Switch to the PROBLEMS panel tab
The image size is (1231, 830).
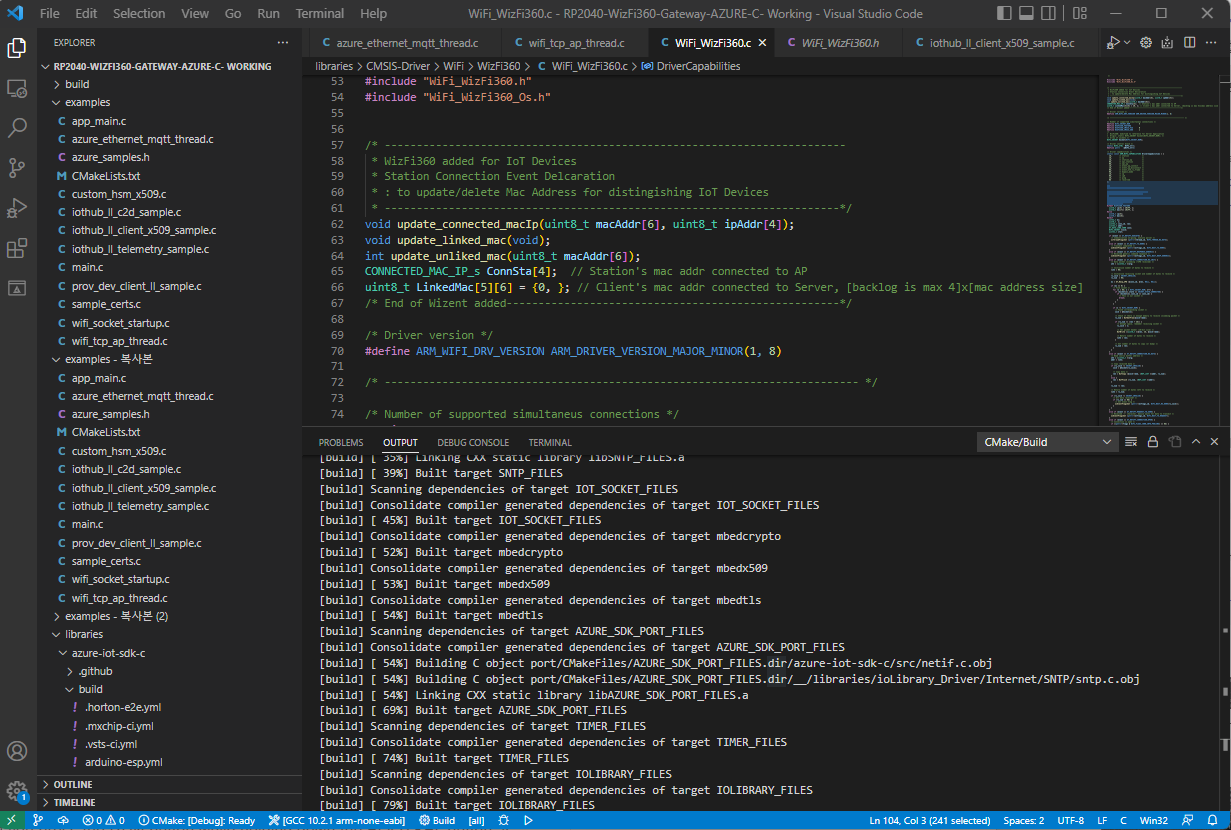tap(341, 442)
